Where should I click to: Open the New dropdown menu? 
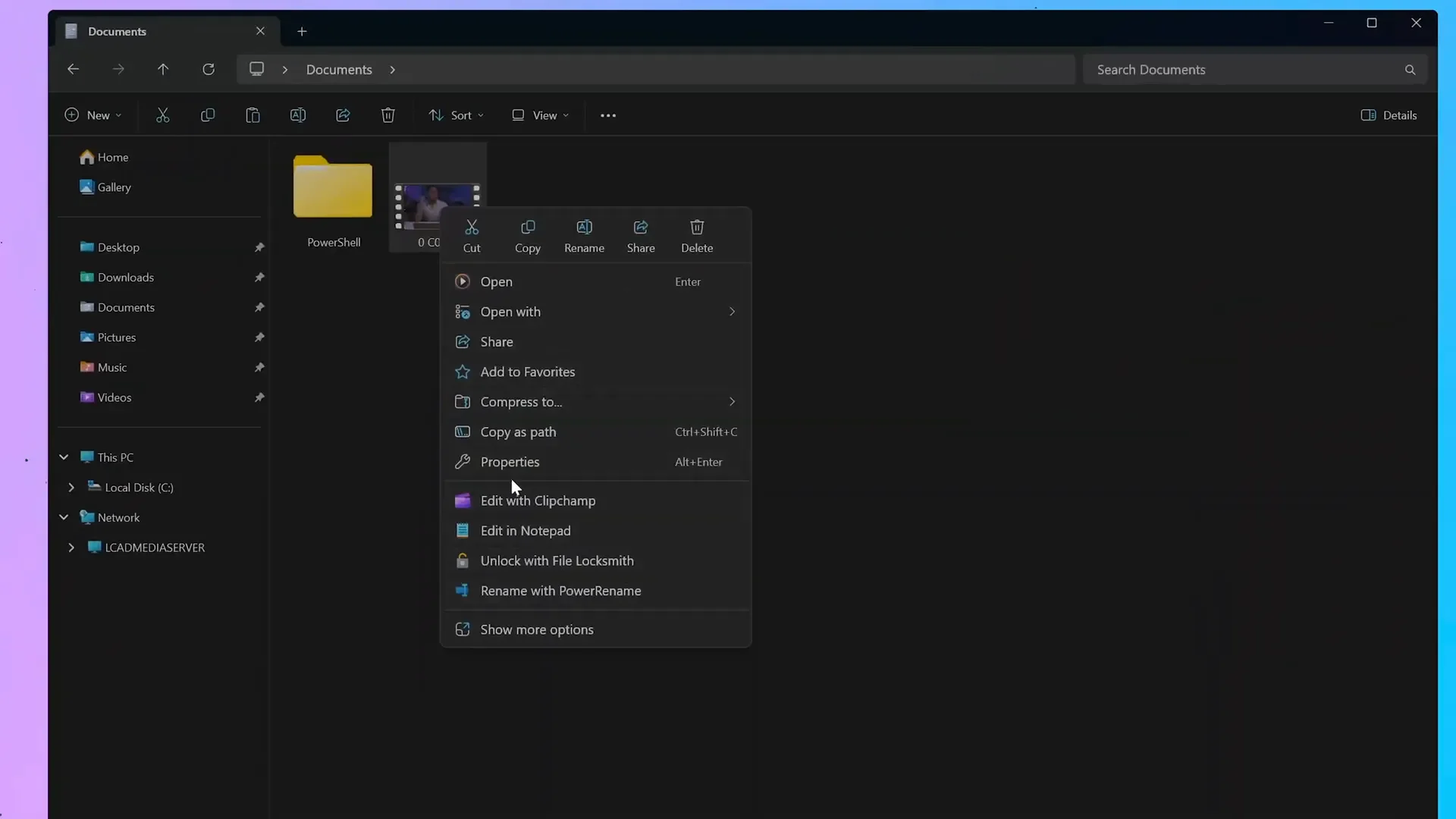point(93,115)
